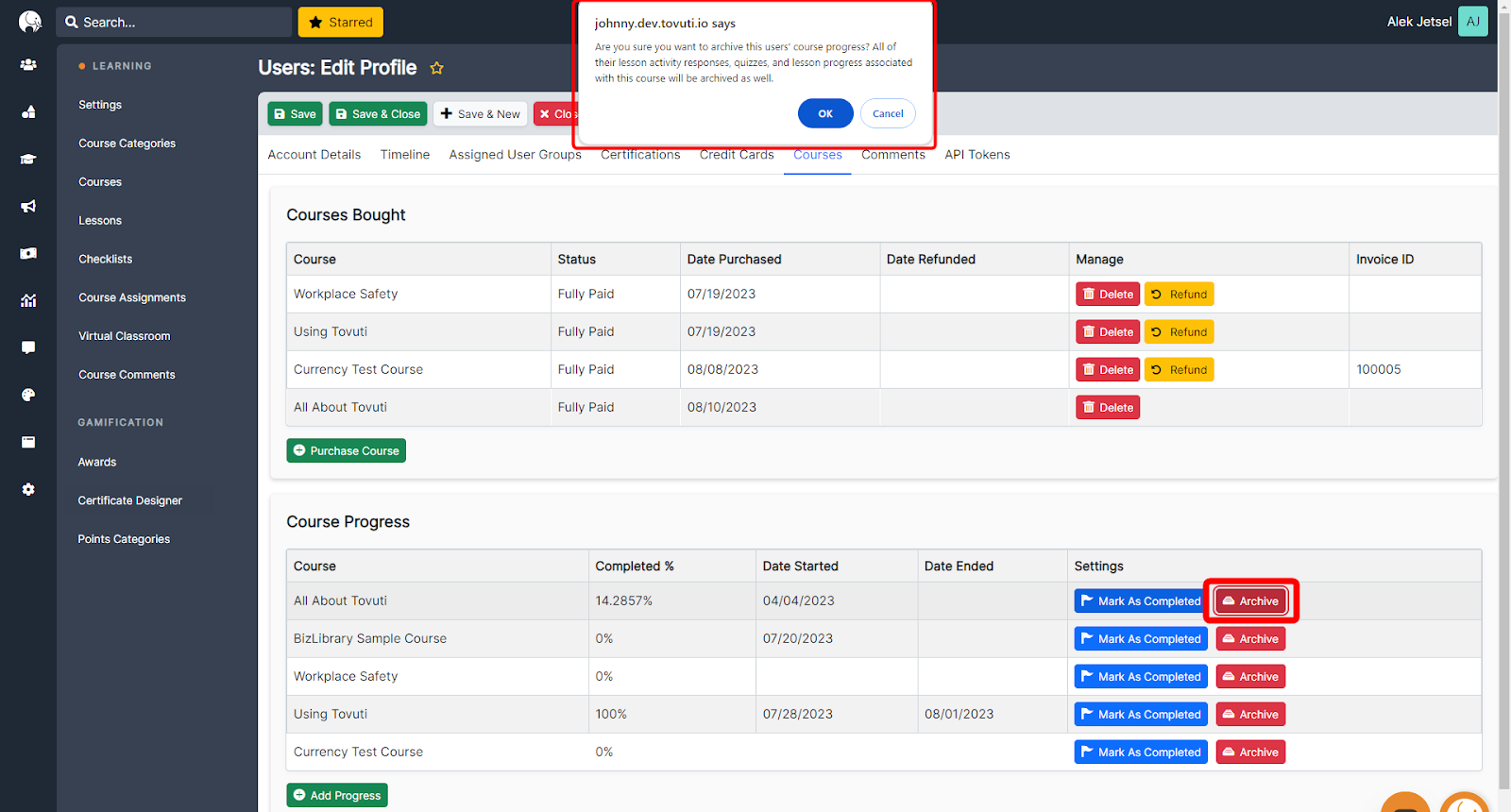Click the money bill icon in sidebar

point(28,253)
